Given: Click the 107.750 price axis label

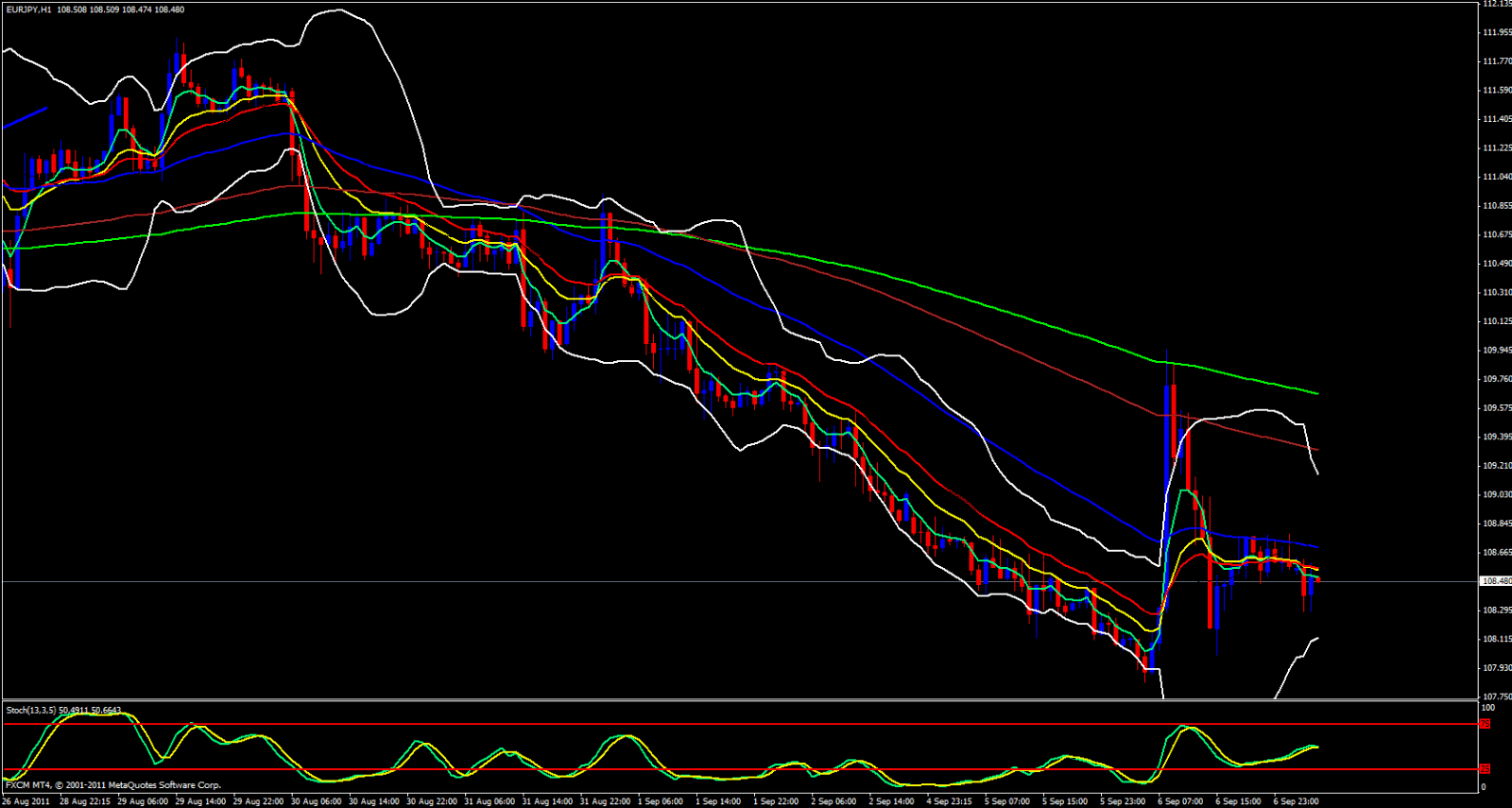Looking at the screenshot, I should 1496,696.
